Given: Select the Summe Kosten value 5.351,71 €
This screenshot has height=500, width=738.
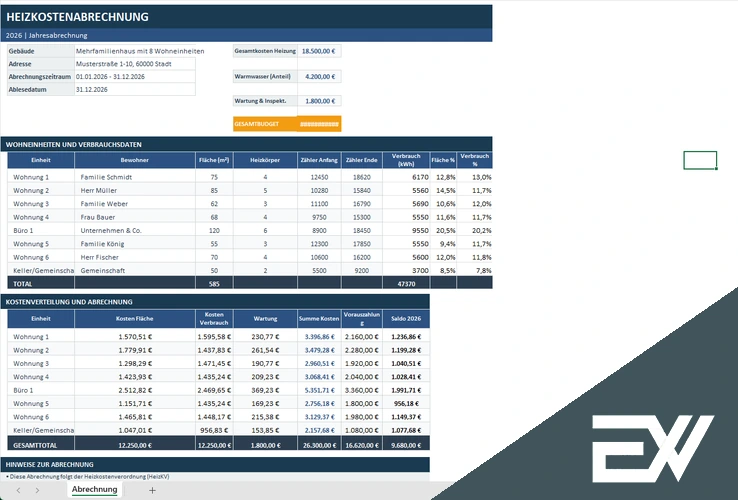Looking at the screenshot, I should tap(319, 390).
